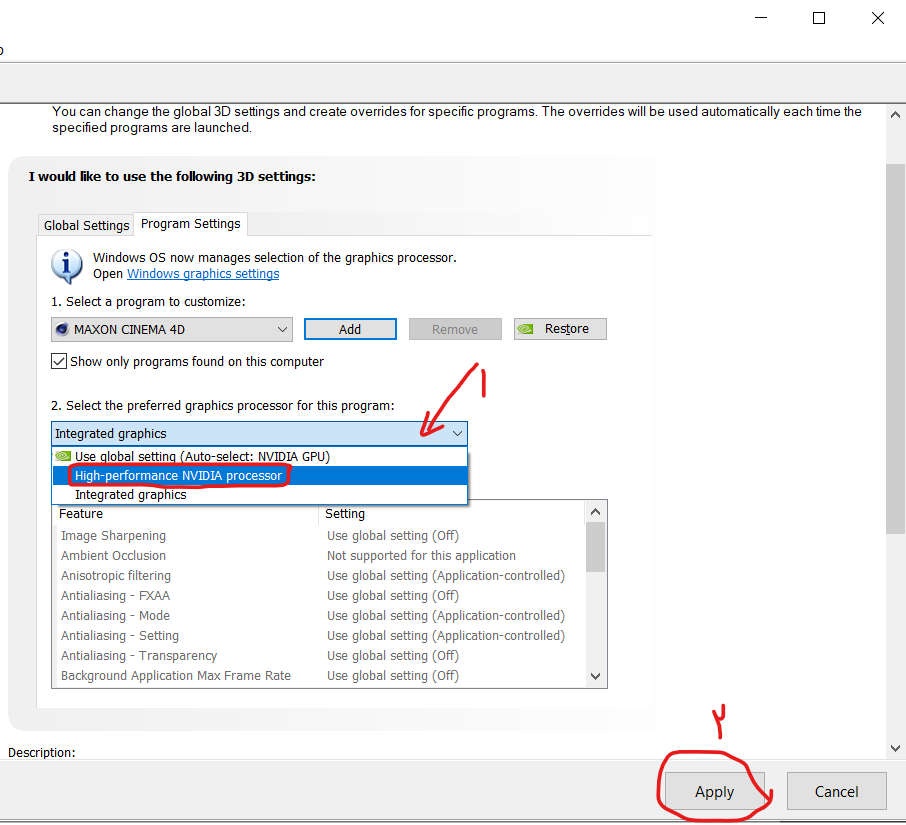Click the main panel vertical scrollbar thumb
The width and height of the screenshot is (906, 825).
(x=896, y=349)
